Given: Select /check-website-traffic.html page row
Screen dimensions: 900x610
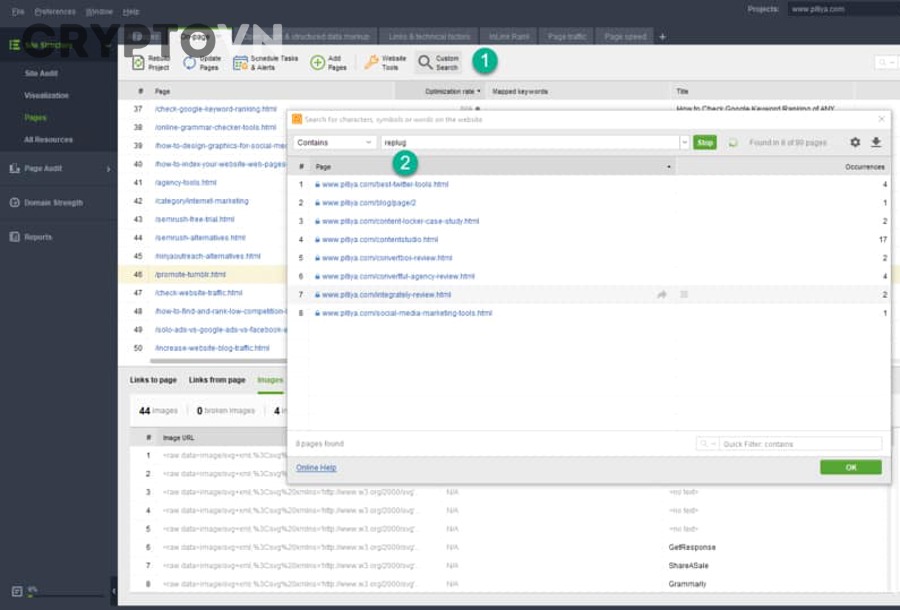Looking at the screenshot, I should click(x=203, y=293).
